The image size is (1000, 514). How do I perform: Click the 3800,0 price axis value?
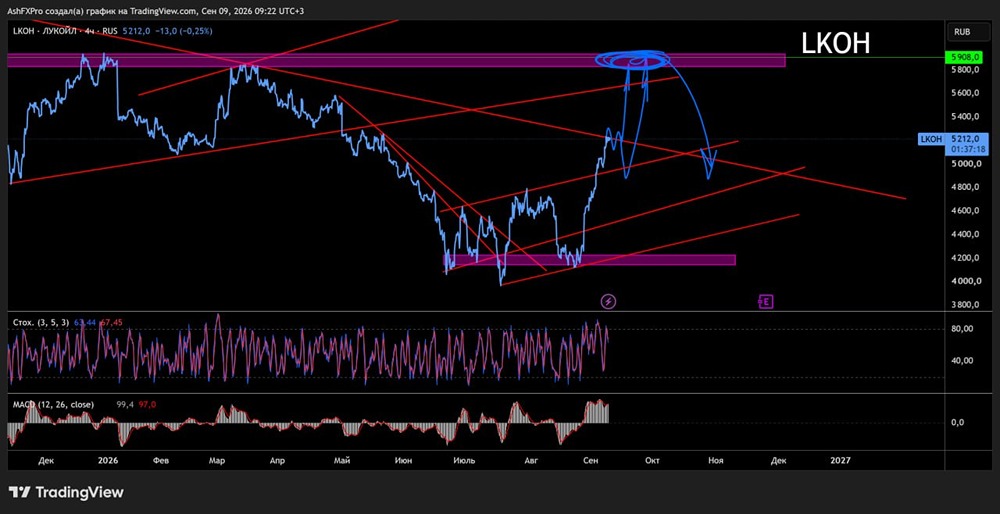pyautogui.click(x=966, y=305)
